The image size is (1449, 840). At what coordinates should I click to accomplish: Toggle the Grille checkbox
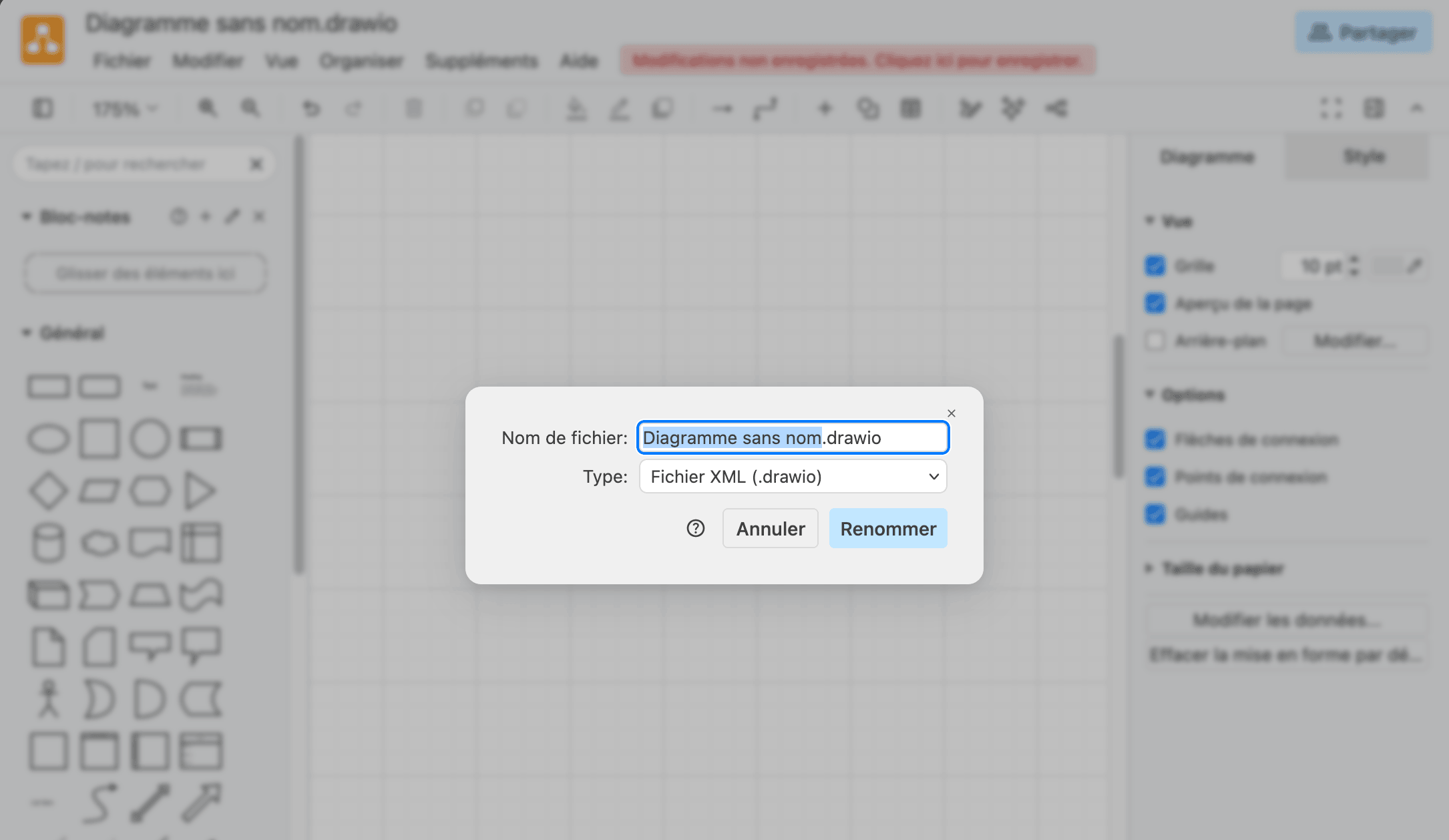pos(1155,266)
